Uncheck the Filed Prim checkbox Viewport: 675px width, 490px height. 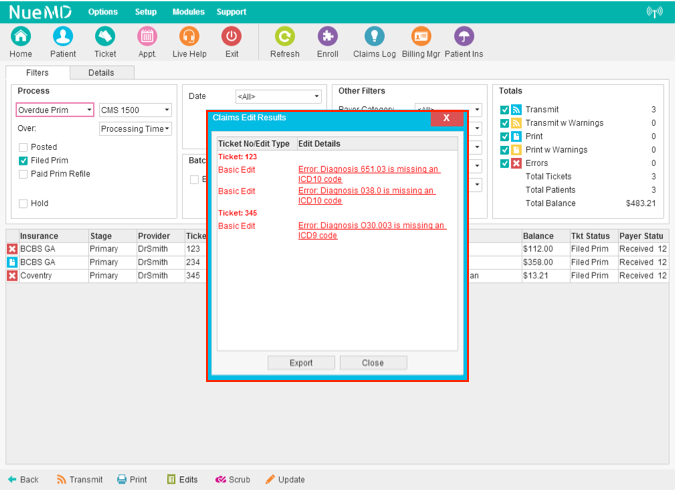23,160
